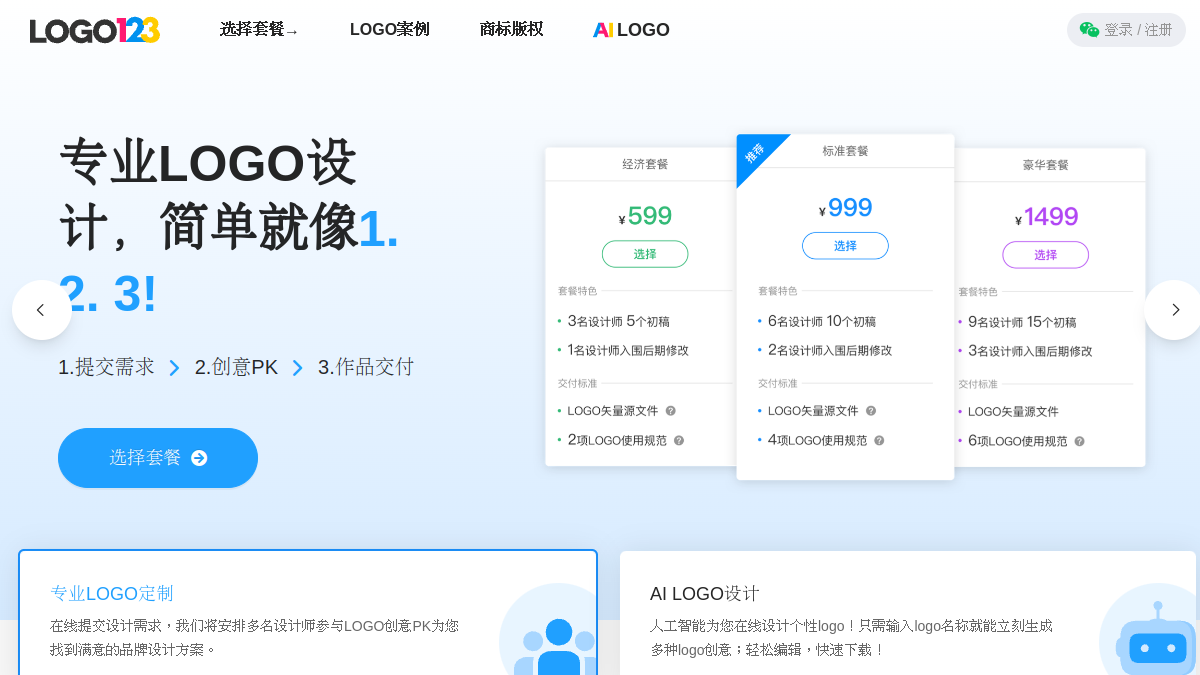
Task: Open the LOGO案例 nav item
Action: click(x=390, y=30)
